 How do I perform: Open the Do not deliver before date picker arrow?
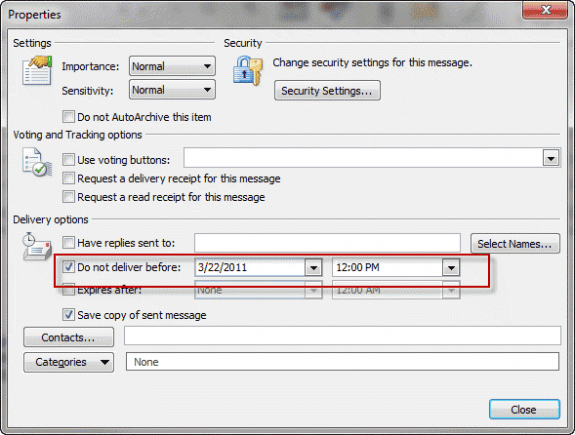pos(314,268)
